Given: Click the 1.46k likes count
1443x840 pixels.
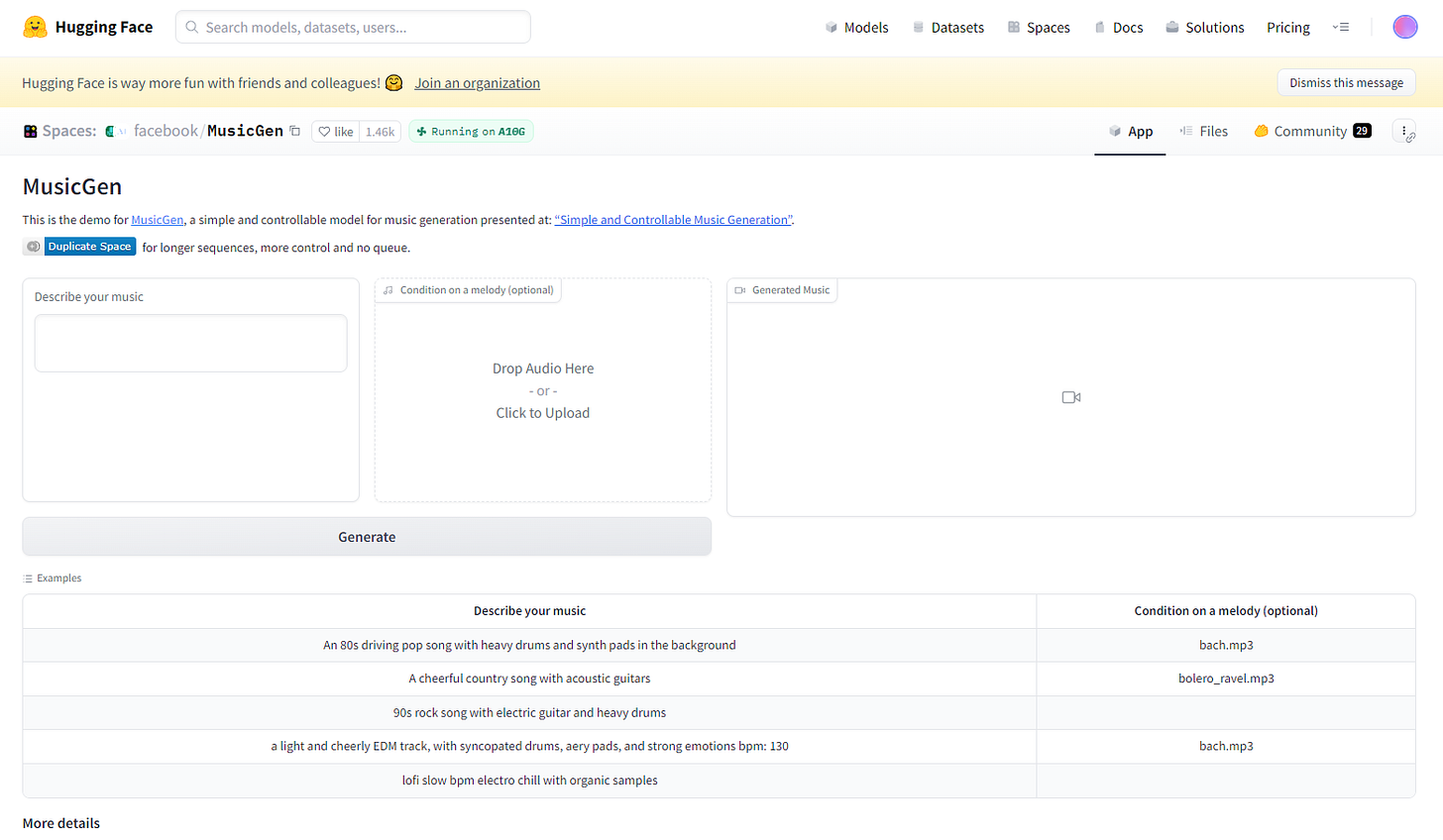Looking at the screenshot, I should click(380, 132).
